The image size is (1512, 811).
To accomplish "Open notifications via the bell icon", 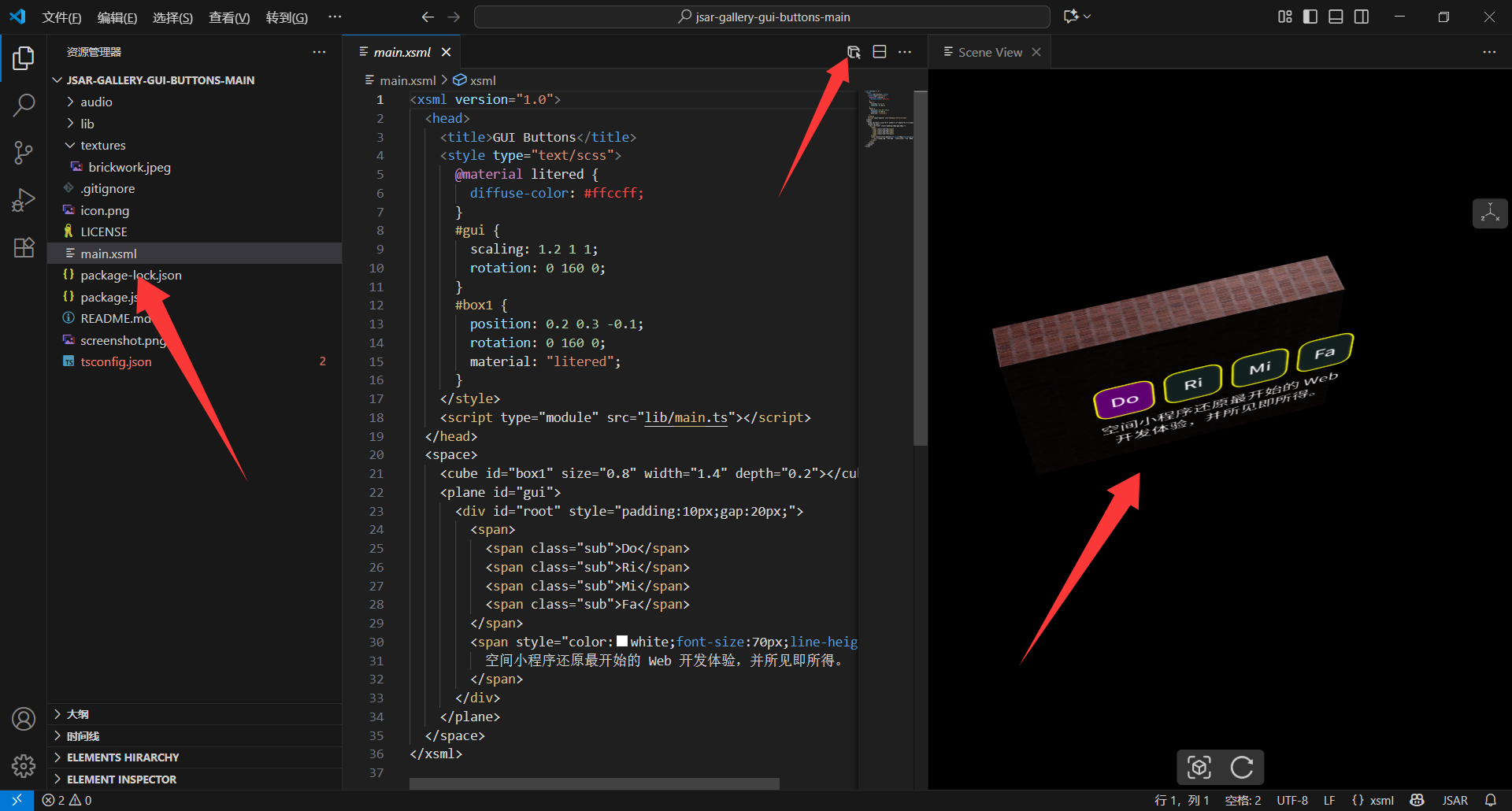I will click(x=1490, y=800).
